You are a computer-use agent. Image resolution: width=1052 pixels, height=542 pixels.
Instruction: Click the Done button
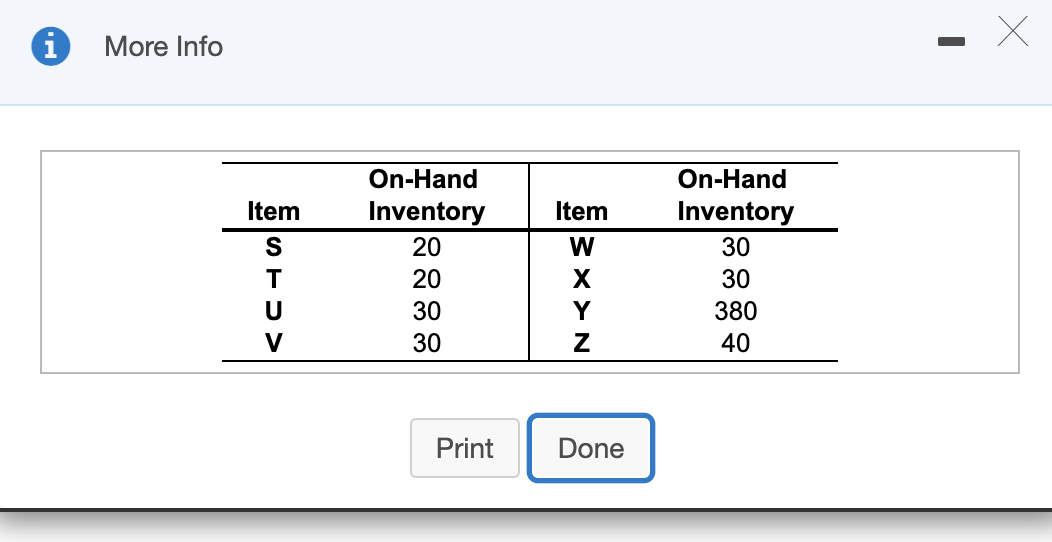[591, 448]
